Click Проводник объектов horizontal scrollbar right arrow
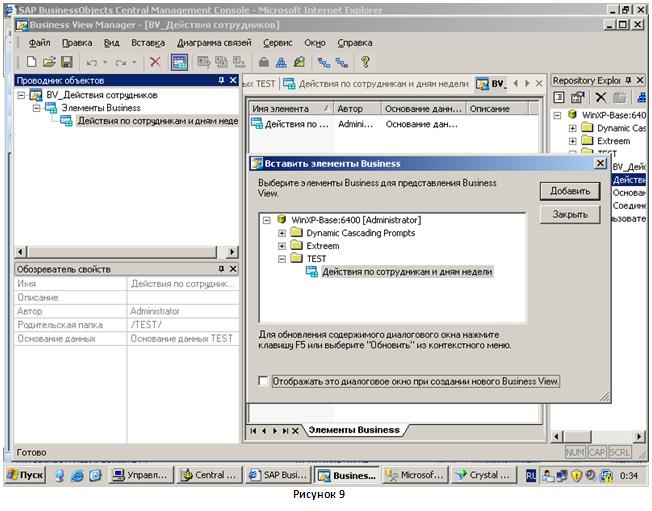This screenshot has height=511, width=652. (232, 252)
